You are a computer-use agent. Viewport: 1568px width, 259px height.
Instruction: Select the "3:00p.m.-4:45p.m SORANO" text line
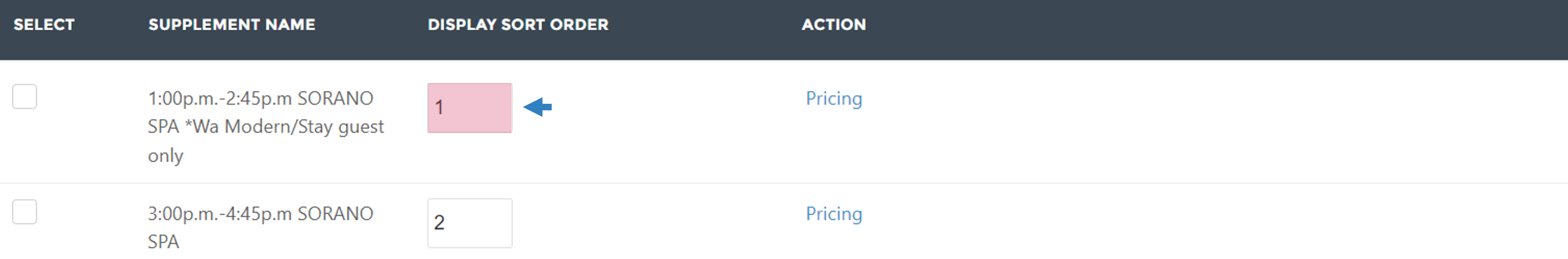tap(261, 213)
